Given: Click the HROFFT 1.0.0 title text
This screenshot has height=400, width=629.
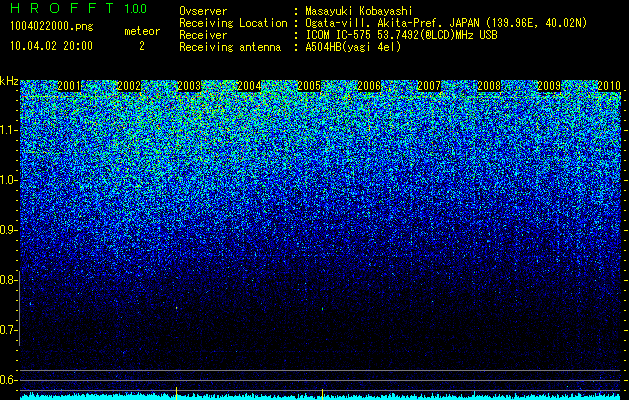Looking at the screenshot, I should tap(78, 8).
